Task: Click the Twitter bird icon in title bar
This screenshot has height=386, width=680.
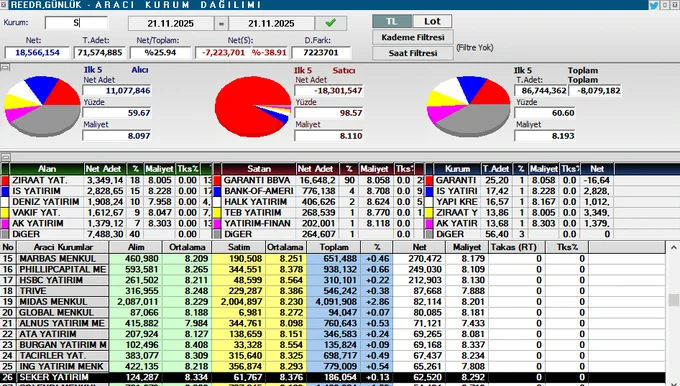Action: coord(654,5)
